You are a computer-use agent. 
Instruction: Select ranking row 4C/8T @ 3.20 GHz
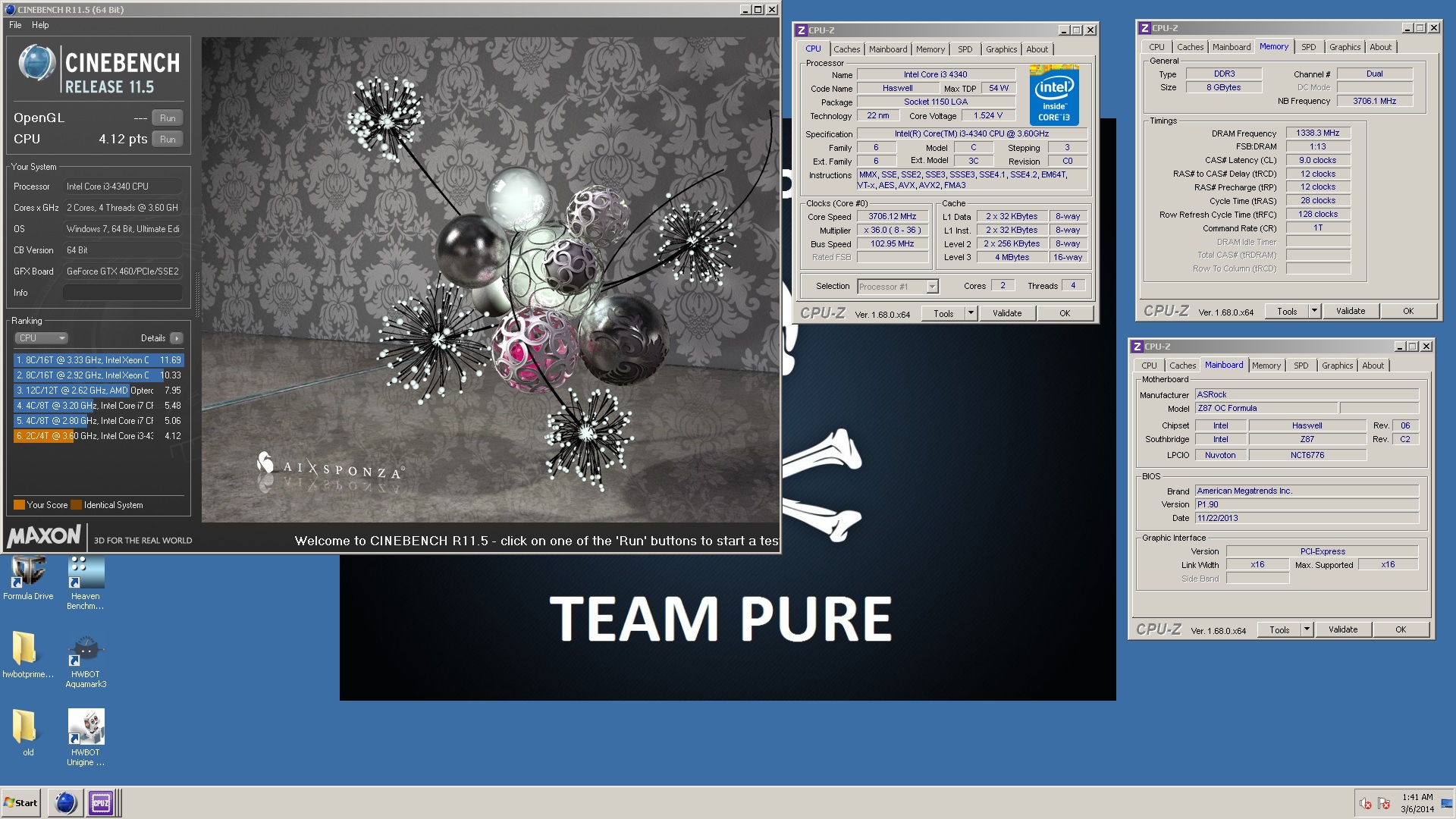tap(99, 406)
